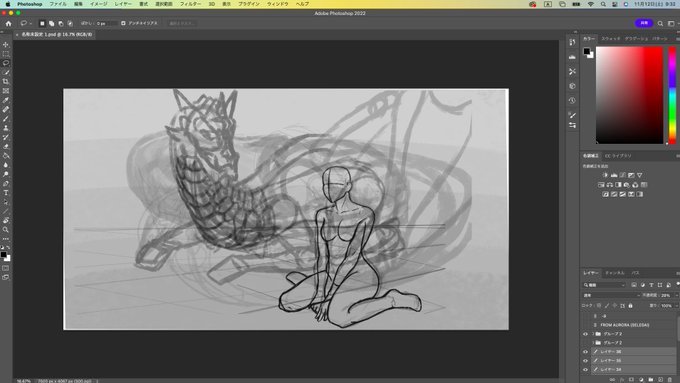680x383 pixels.
Task: Select the Clone Stamp tool
Action: tap(6, 128)
